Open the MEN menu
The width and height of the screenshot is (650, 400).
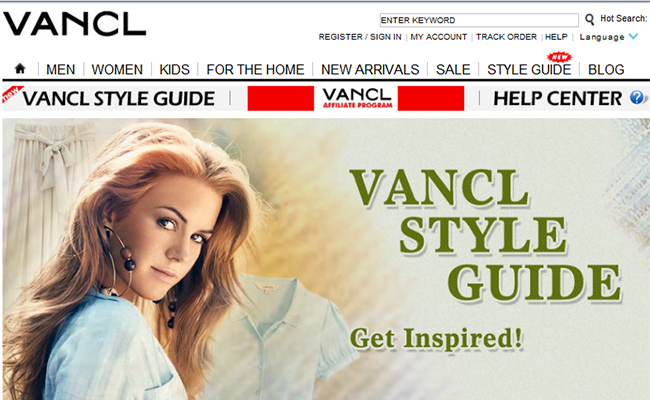(61, 69)
